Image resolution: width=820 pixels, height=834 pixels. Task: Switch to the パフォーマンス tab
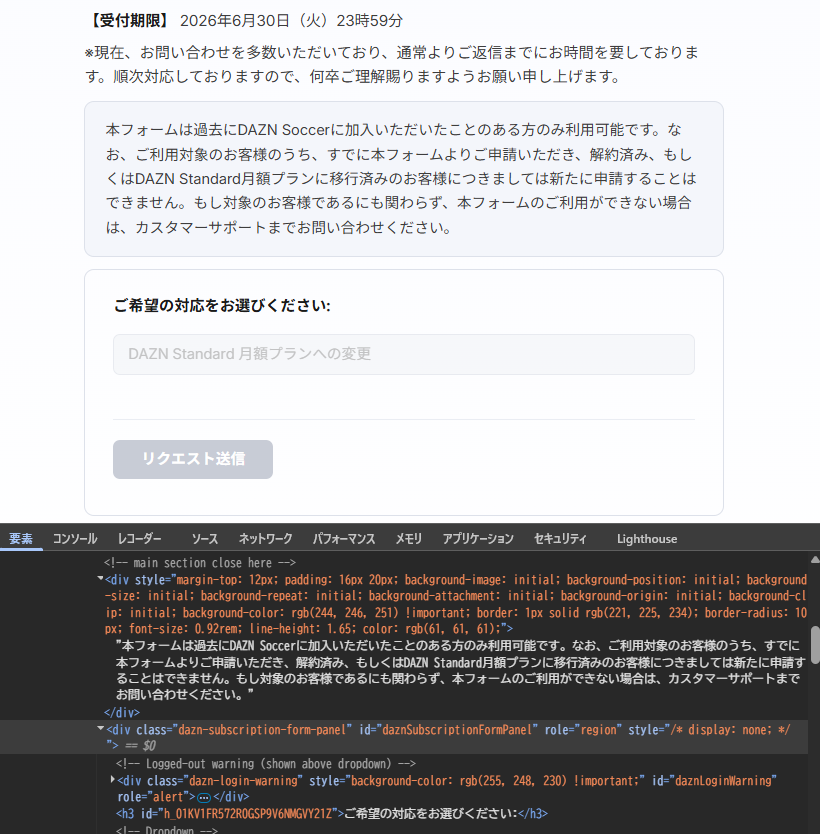pyautogui.click(x=344, y=539)
